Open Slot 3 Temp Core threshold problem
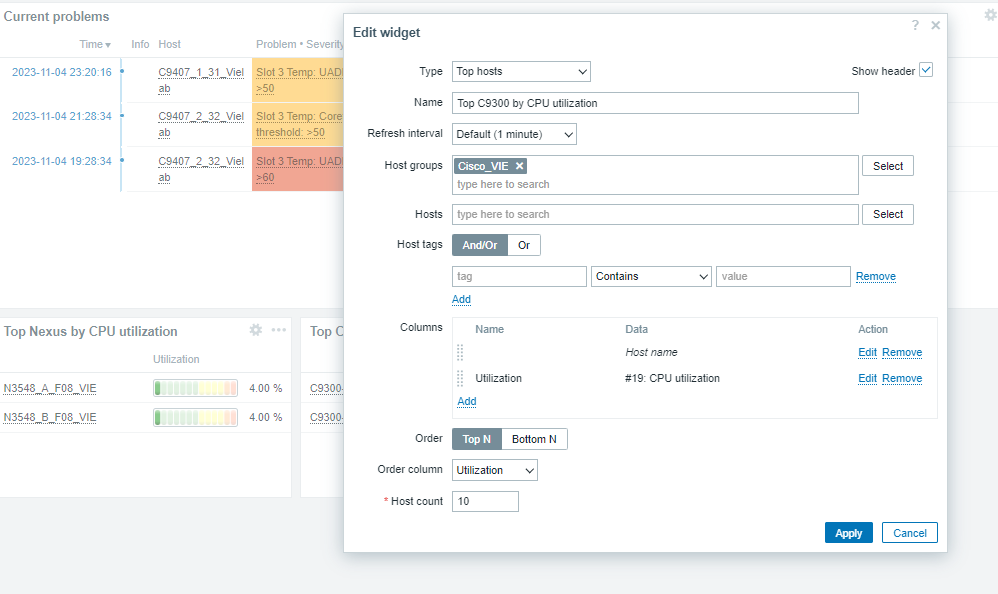This screenshot has height=594, width=998. pos(299,124)
